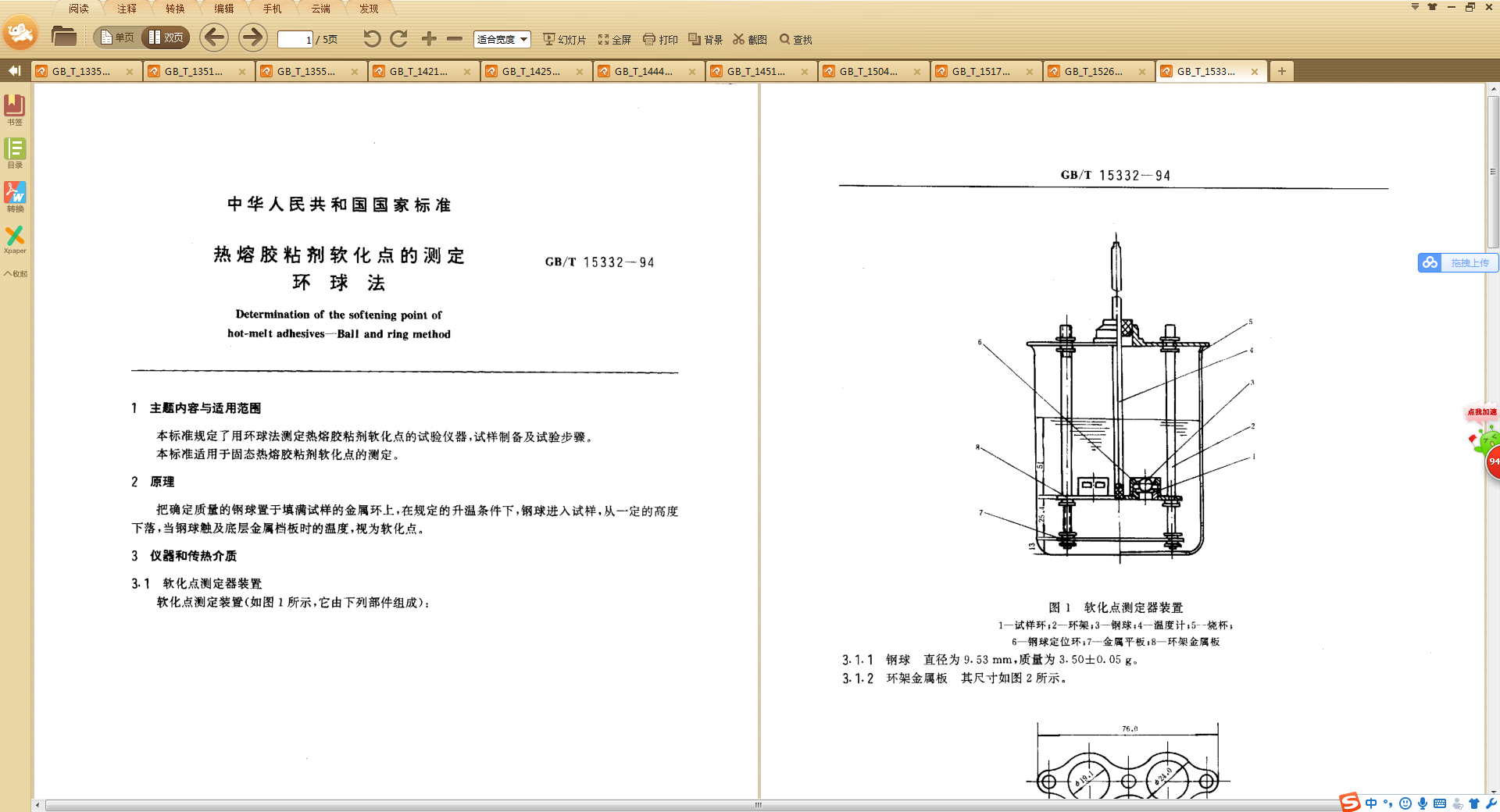Screen dimensions: 1500x812
Task: Open the 适合宽度 zoom dropdown
Action: point(502,39)
